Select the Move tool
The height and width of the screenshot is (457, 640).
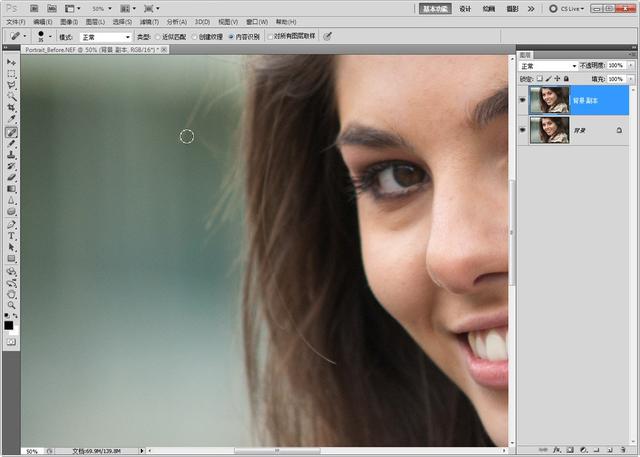coord(11,62)
